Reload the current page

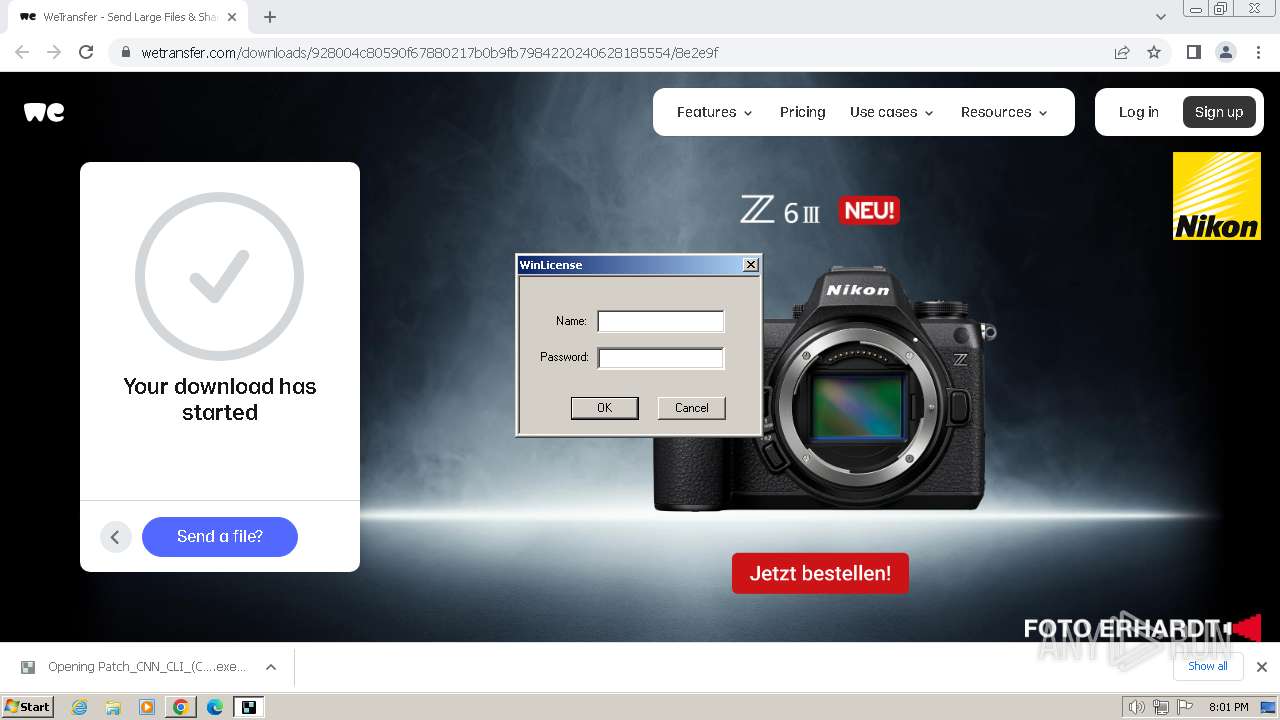coord(86,52)
